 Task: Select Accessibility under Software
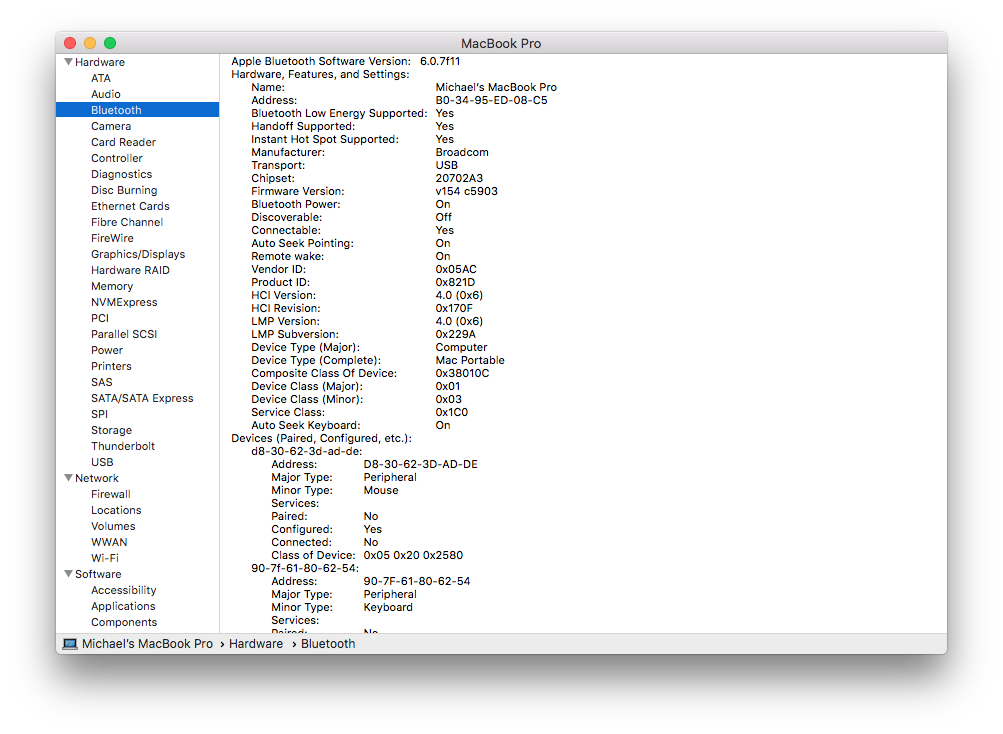[123, 590]
